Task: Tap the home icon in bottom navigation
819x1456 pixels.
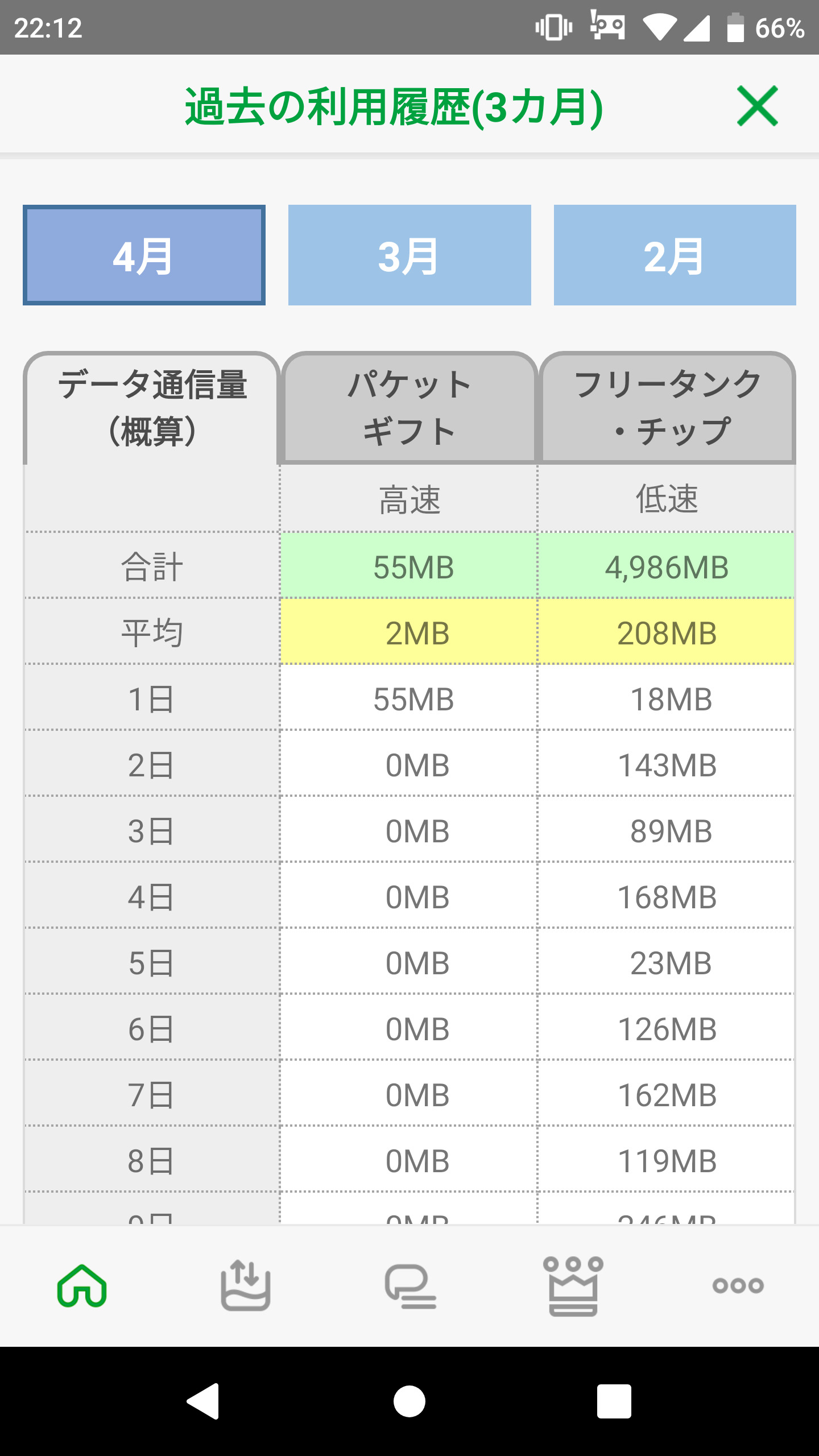Action: (82, 1285)
